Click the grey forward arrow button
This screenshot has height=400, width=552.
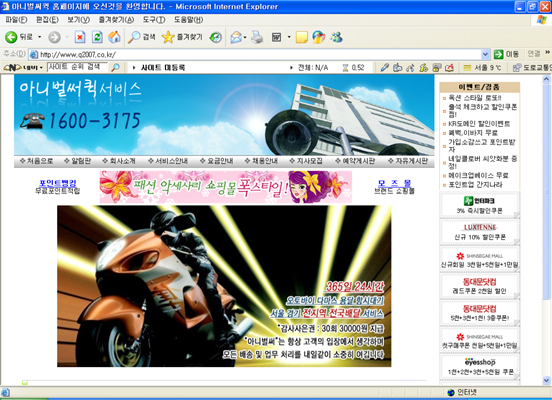coord(54,37)
